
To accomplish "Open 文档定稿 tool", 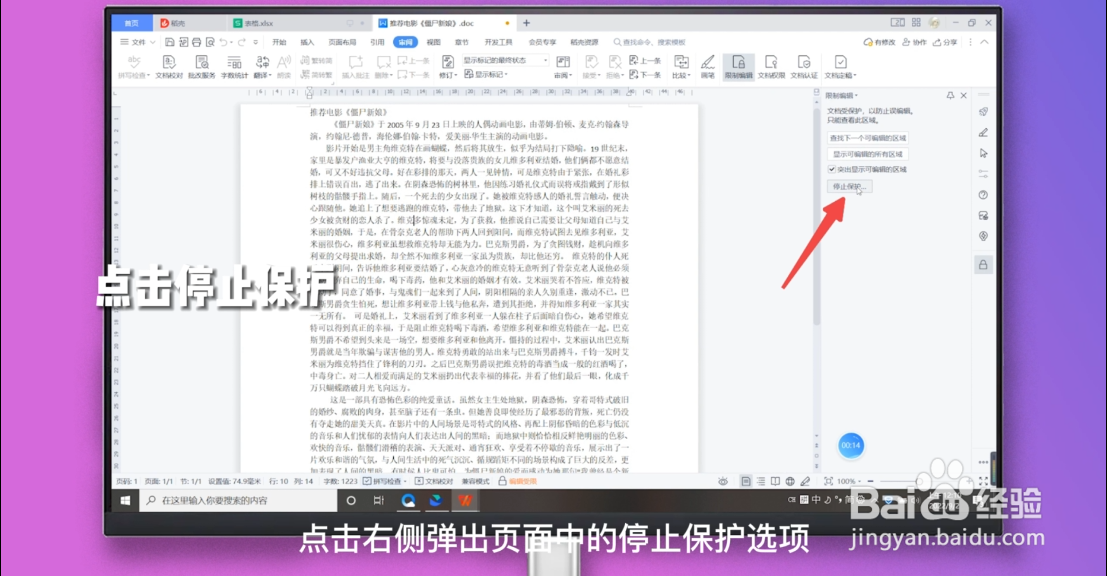I will [840, 67].
